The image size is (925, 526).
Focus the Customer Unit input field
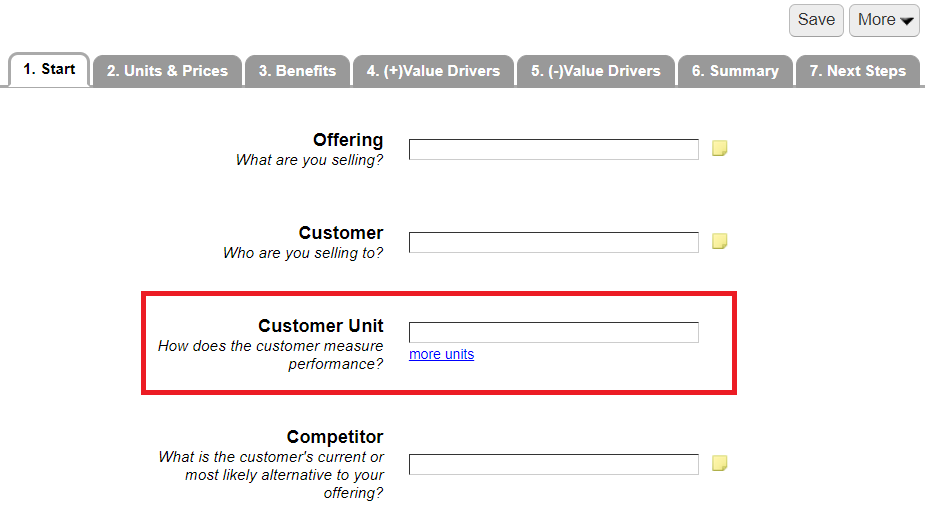(x=553, y=332)
